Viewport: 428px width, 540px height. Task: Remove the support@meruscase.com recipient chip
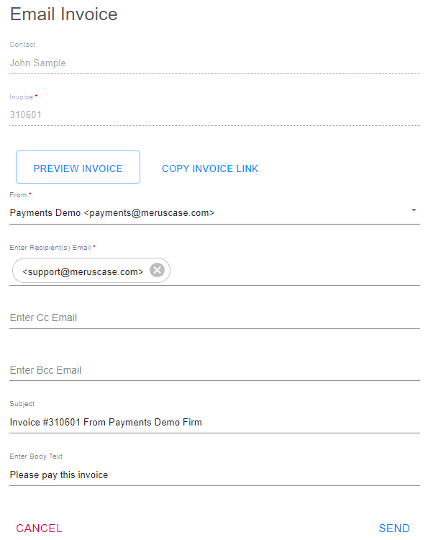(157, 270)
